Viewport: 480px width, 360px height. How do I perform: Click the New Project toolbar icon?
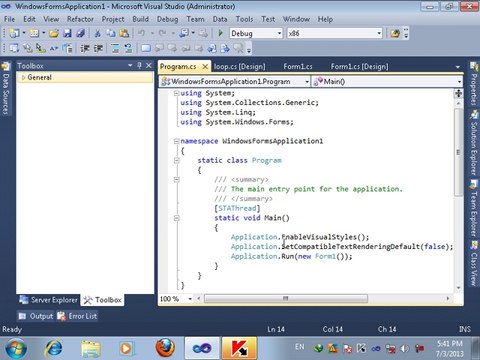14,33
